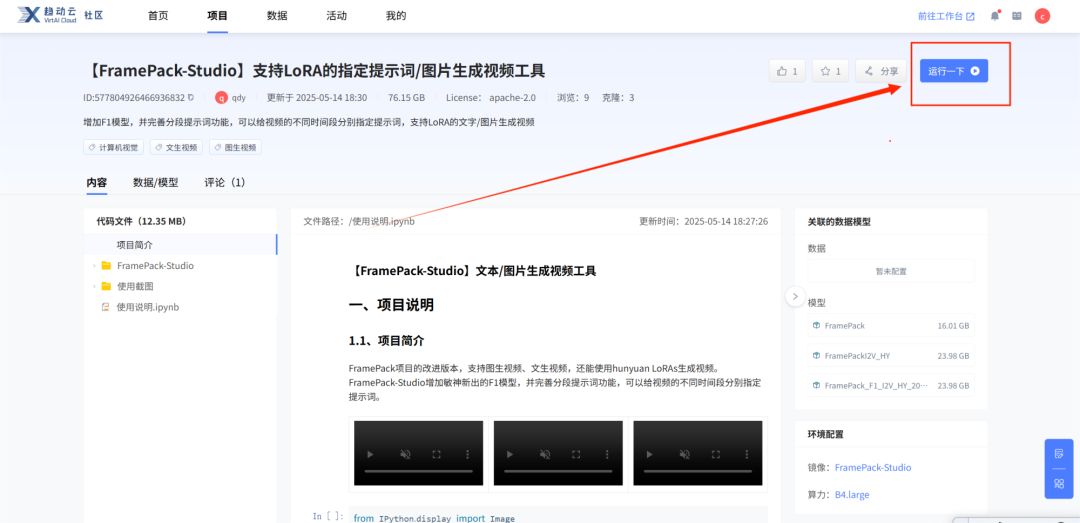Click the 使用截图 folder icon
This screenshot has width=1080, height=523.
(106, 286)
